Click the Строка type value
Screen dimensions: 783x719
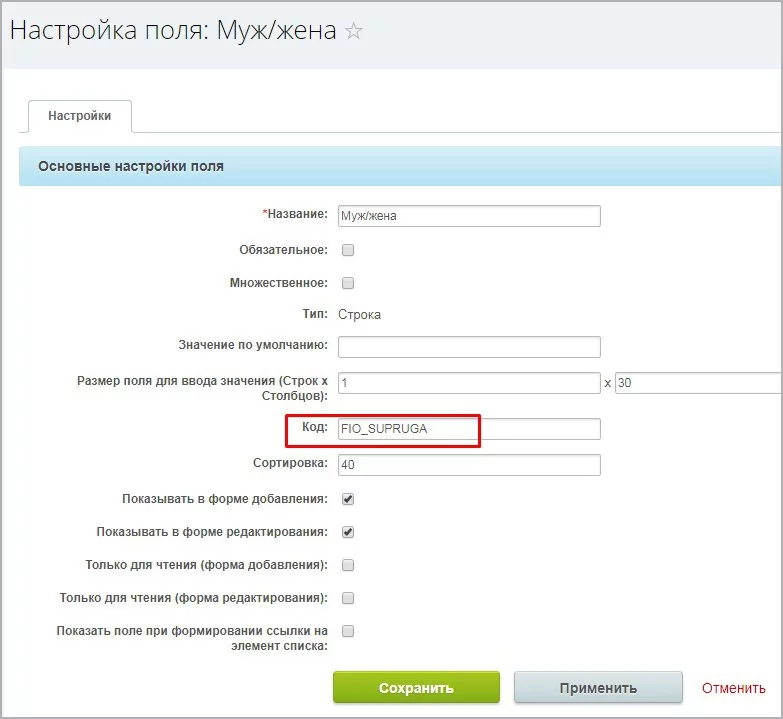pyautogui.click(x=359, y=314)
